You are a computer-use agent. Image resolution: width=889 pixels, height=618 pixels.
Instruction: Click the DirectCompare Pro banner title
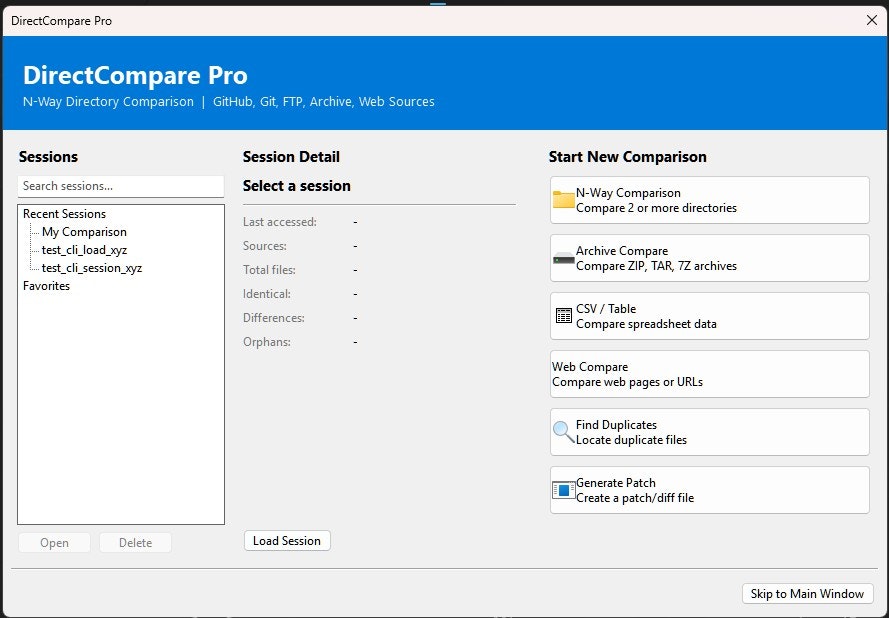coord(135,75)
